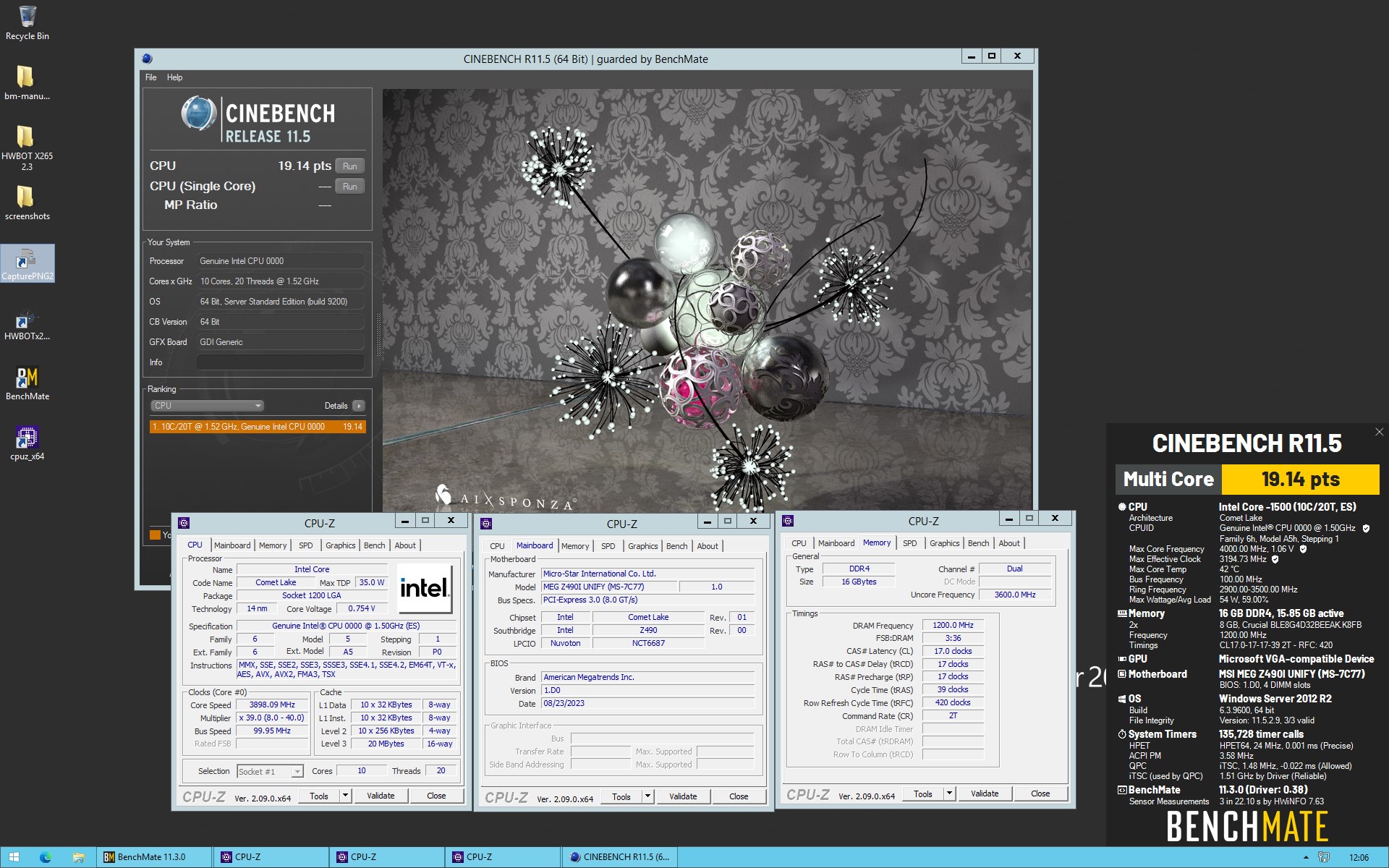Launch cpuz_x64 desktop icon
The width and height of the screenshot is (1389, 868).
click(27, 443)
